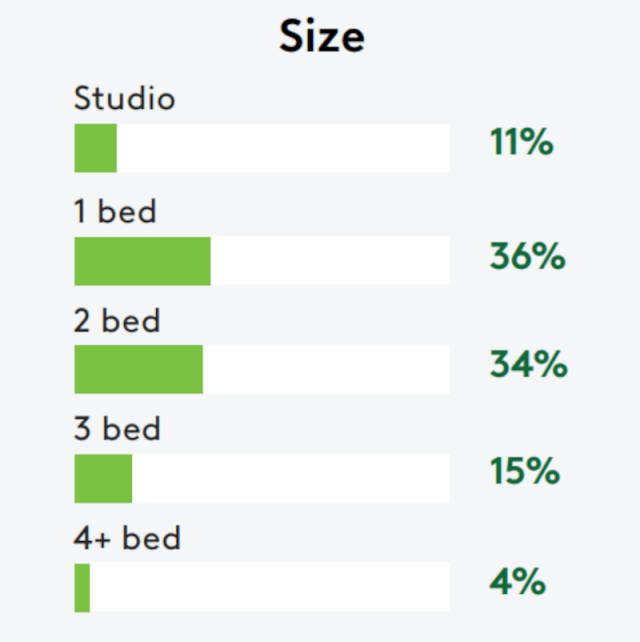Click the 4% percentage value
Screen dimensions: 640x642
[517, 581]
